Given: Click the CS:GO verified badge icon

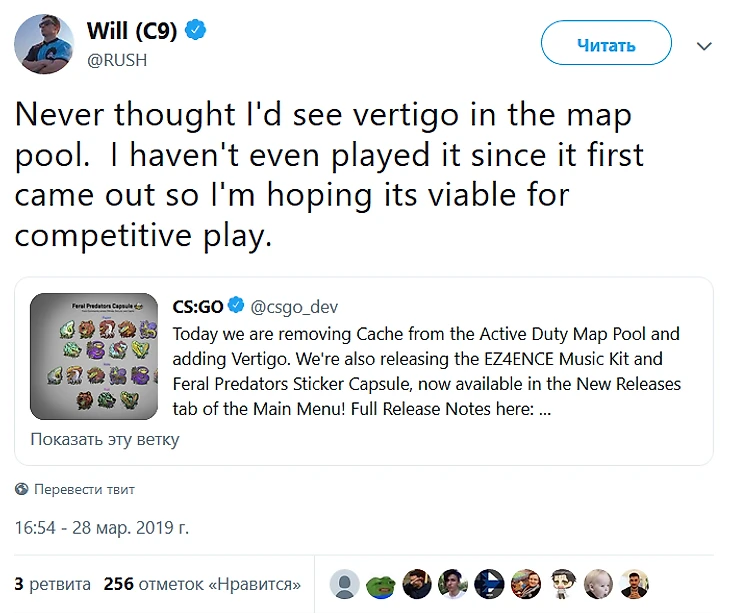Looking at the screenshot, I should click(236, 305).
